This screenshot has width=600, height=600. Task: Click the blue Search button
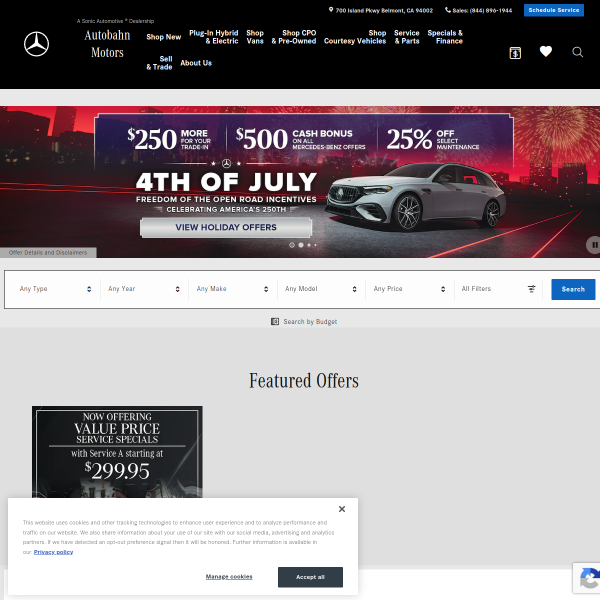573,289
